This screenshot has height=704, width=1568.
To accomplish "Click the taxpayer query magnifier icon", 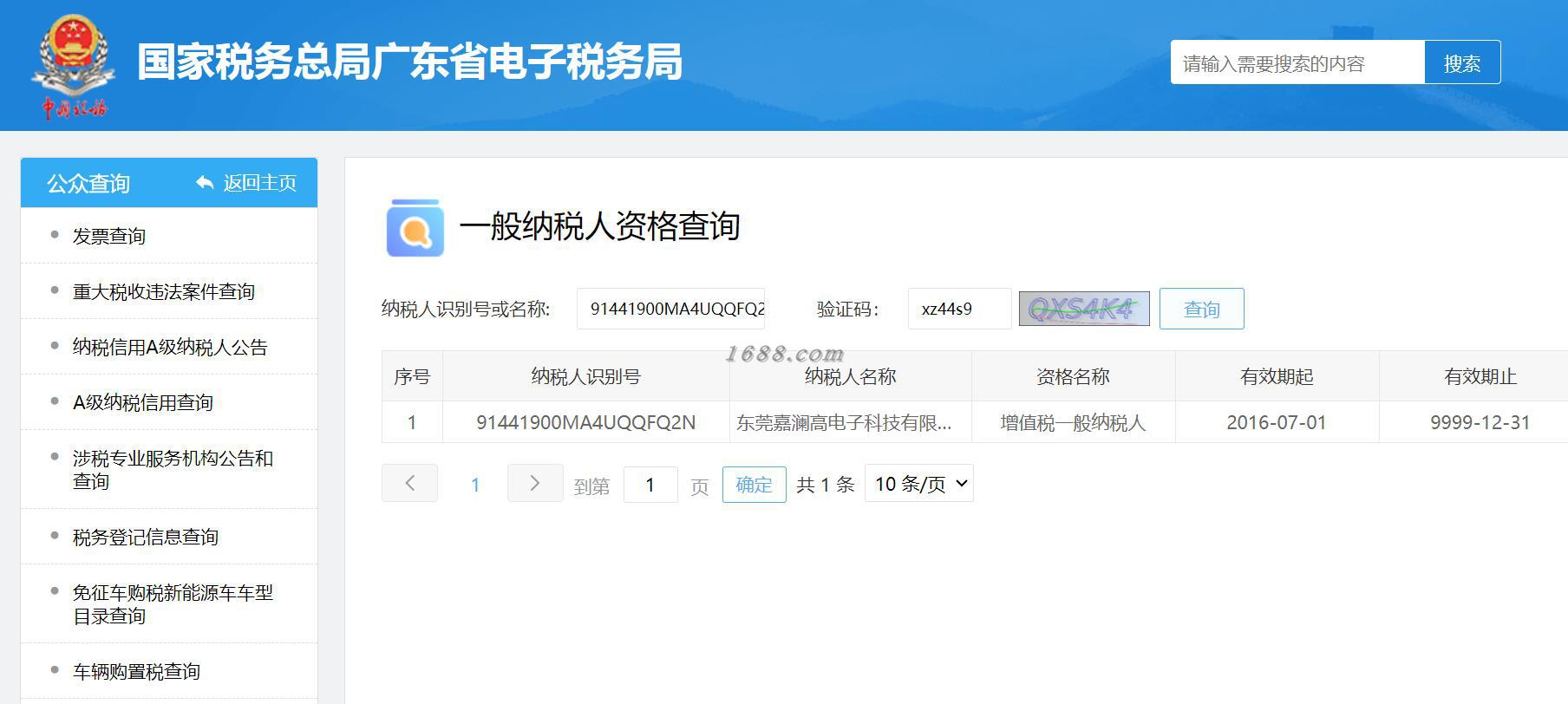I will click(415, 228).
